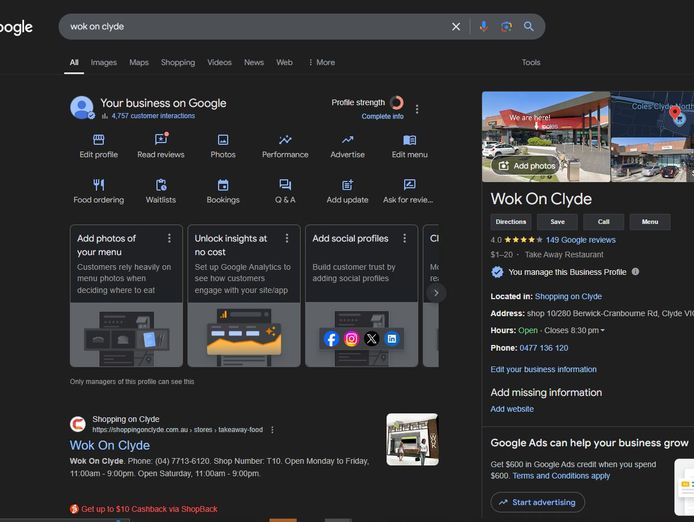This screenshot has width=694, height=522.
Task: Click the Add website link
Action: pyautogui.click(x=512, y=409)
